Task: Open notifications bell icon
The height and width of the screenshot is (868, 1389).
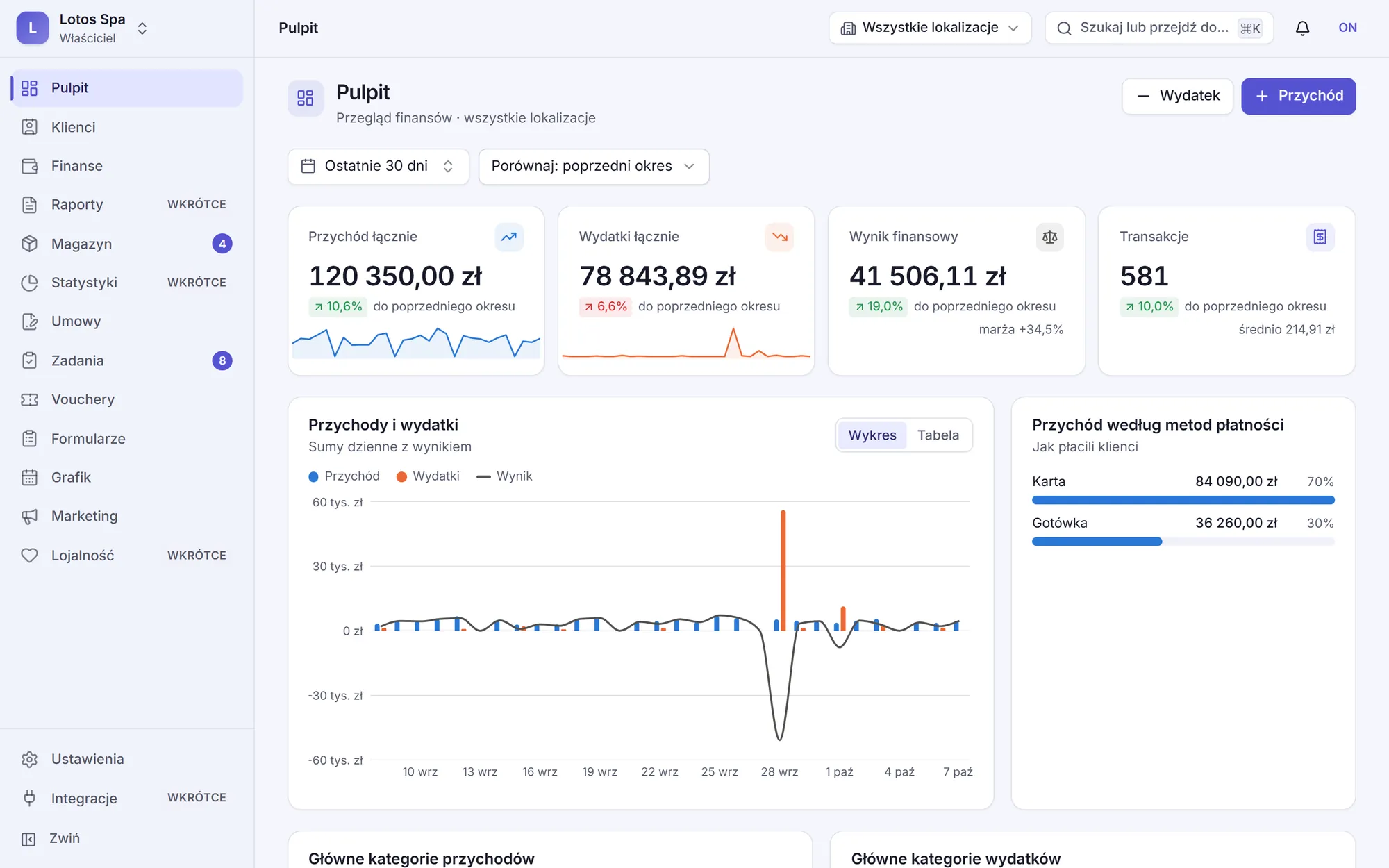Action: 1303,28
